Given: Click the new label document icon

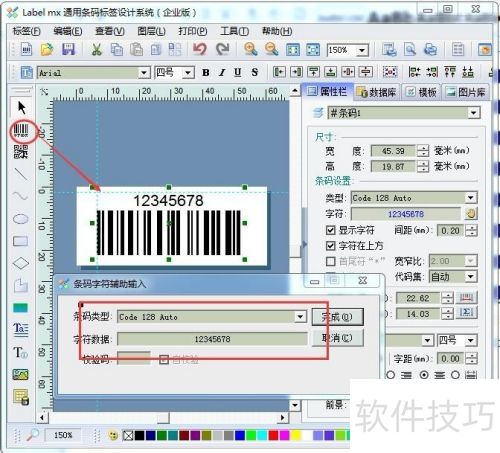Looking at the screenshot, I should coord(27,50).
